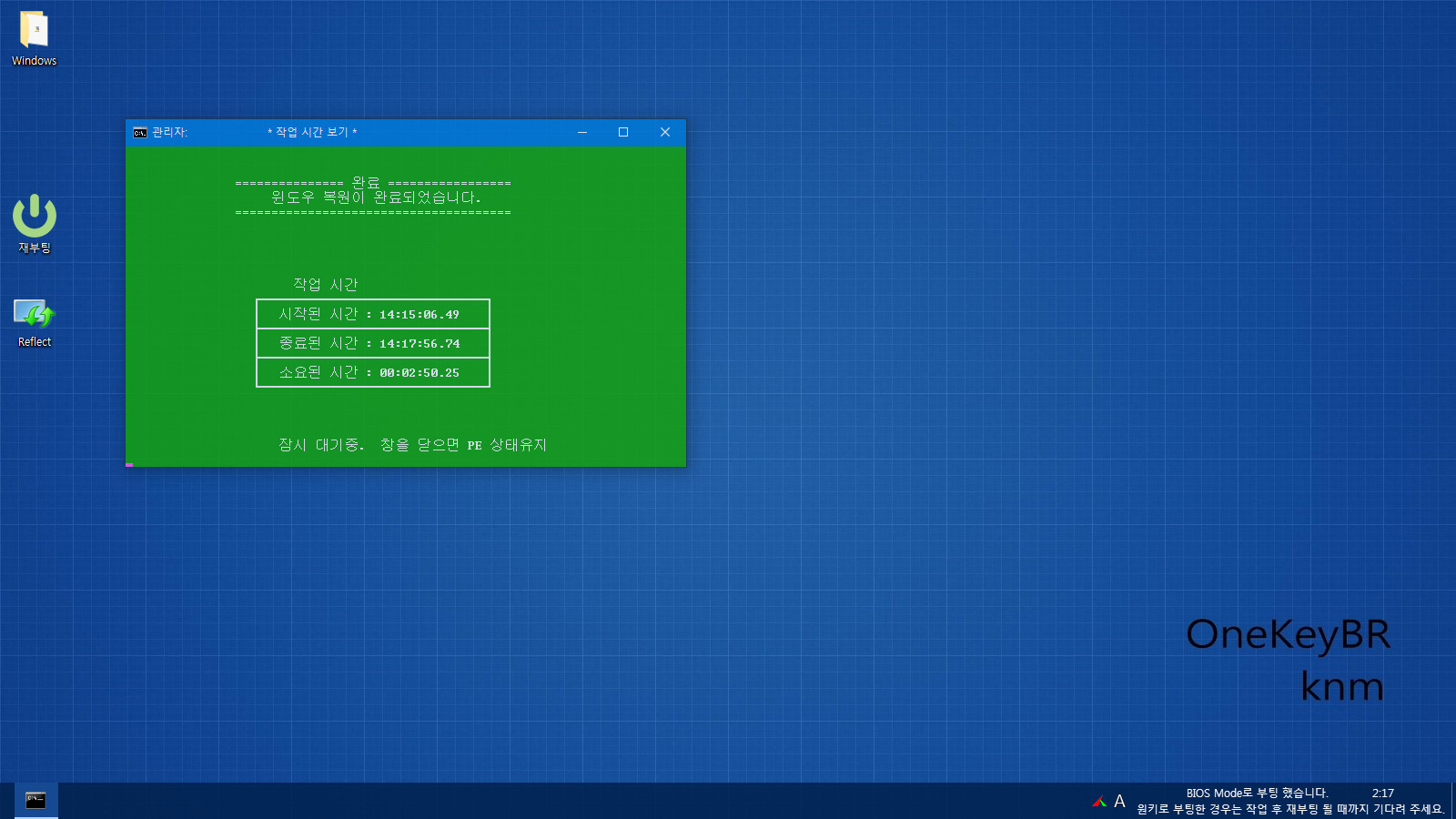The height and width of the screenshot is (819, 1456).
Task: Click the 원키로 부팅한 경우는 taskbar notice
Action: click(1290, 809)
